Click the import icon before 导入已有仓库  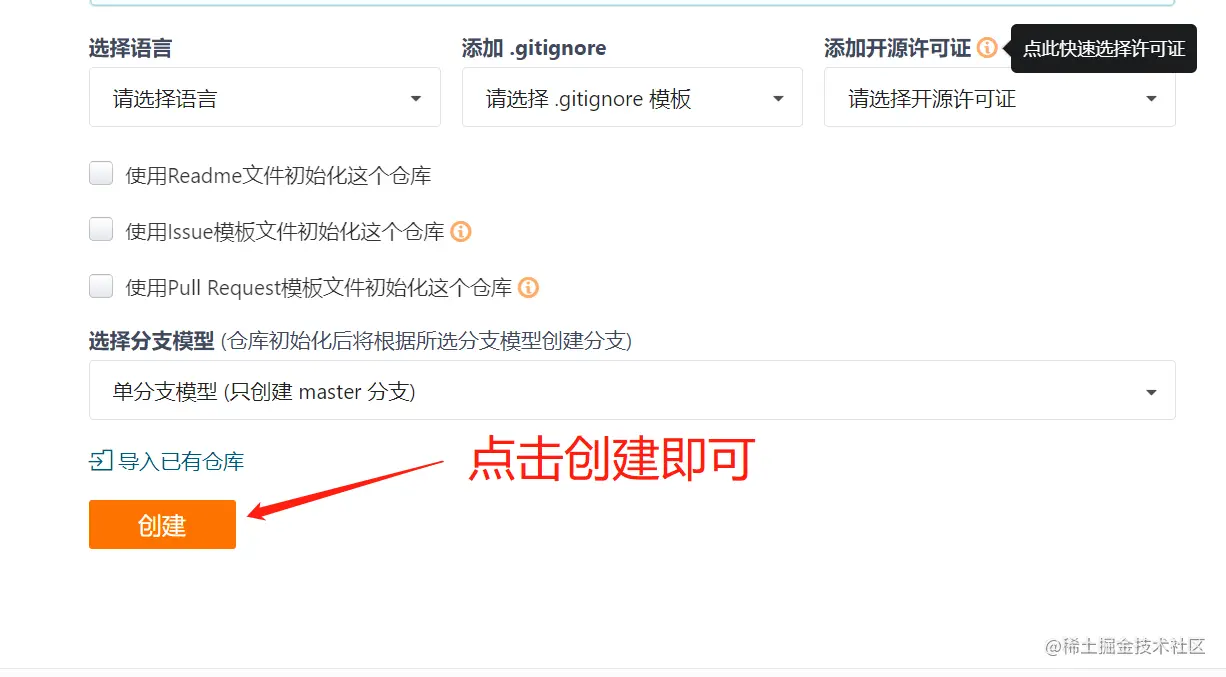pyautogui.click(x=101, y=461)
